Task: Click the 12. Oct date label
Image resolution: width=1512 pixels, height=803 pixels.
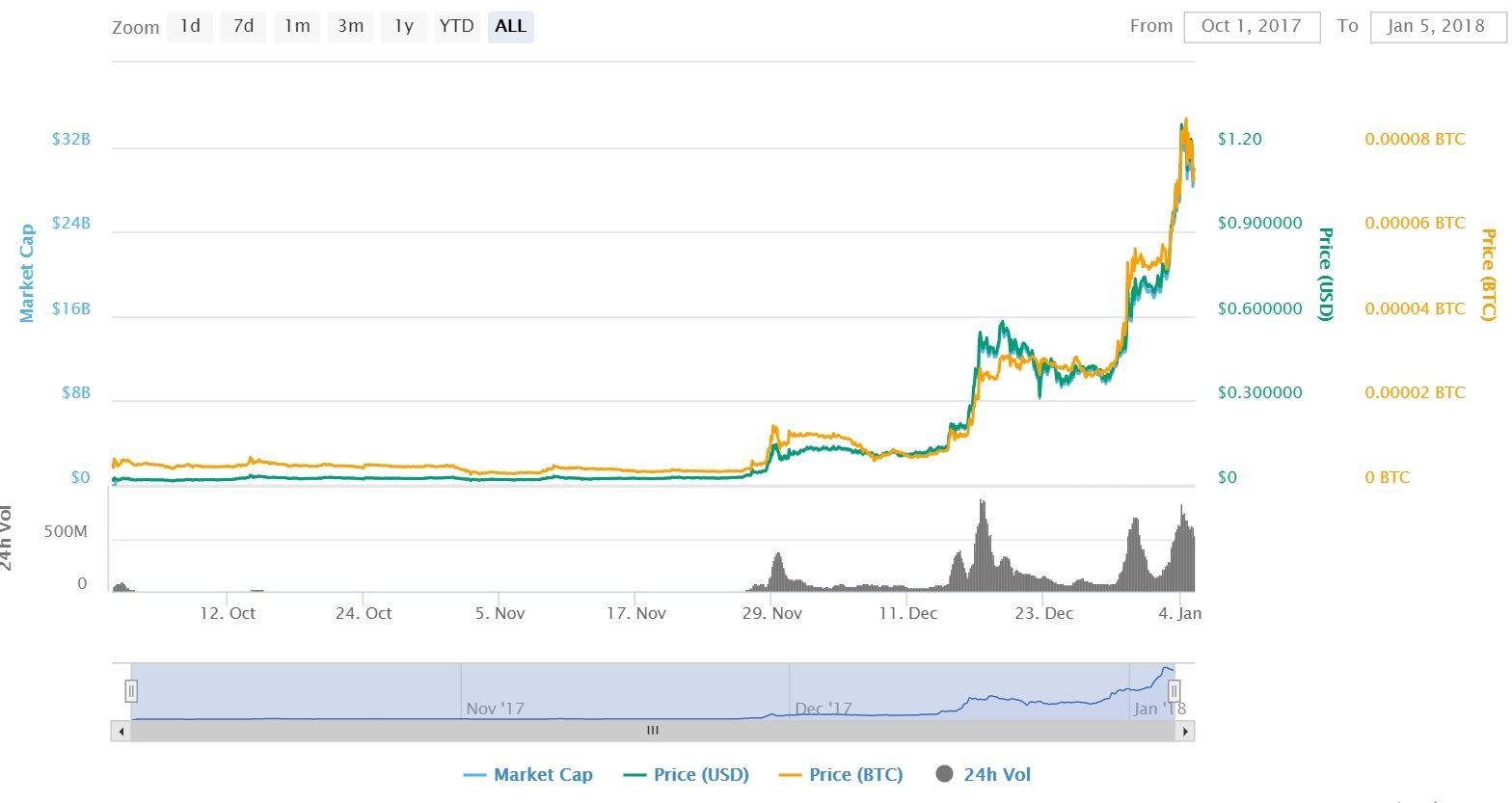Action: pyautogui.click(x=228, y=613)
